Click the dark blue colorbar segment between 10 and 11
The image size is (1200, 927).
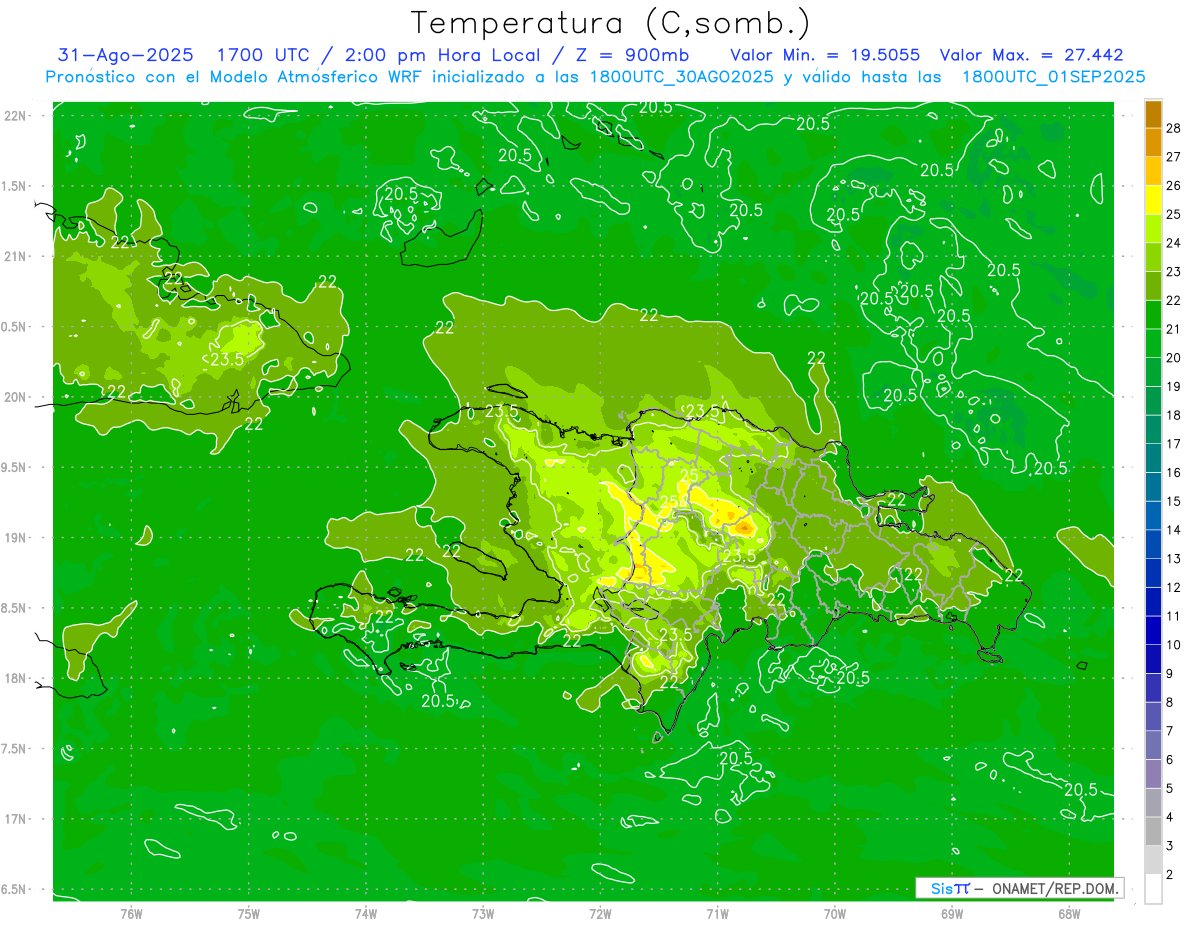(x=1153, y=630)
